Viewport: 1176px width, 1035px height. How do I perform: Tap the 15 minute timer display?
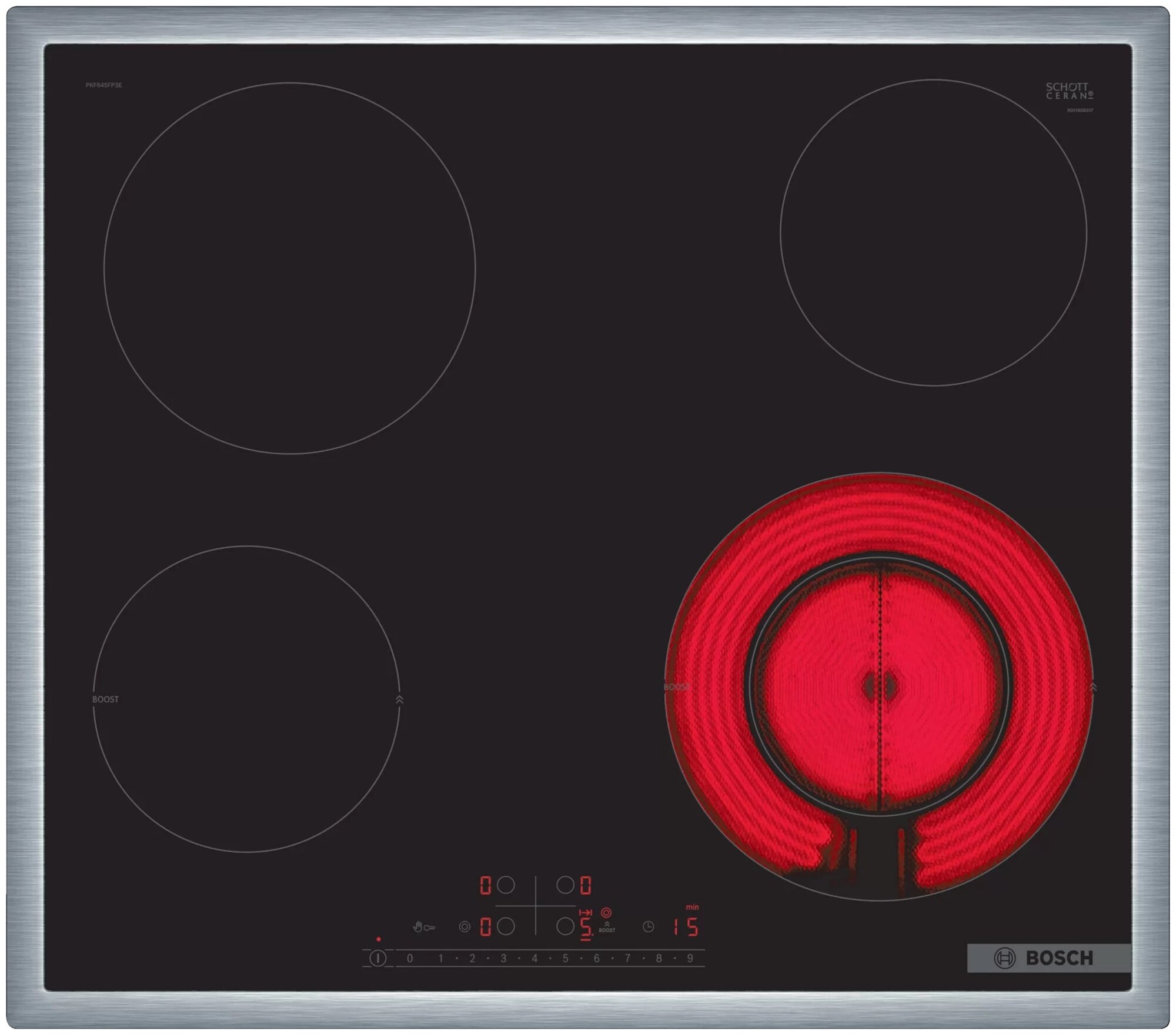point(686,927)
